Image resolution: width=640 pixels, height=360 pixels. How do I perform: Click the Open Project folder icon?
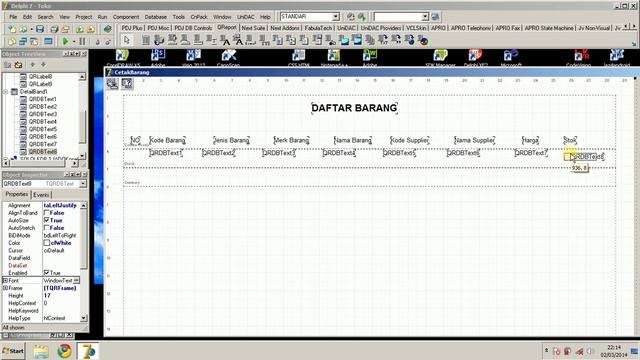tap(65, 29)
